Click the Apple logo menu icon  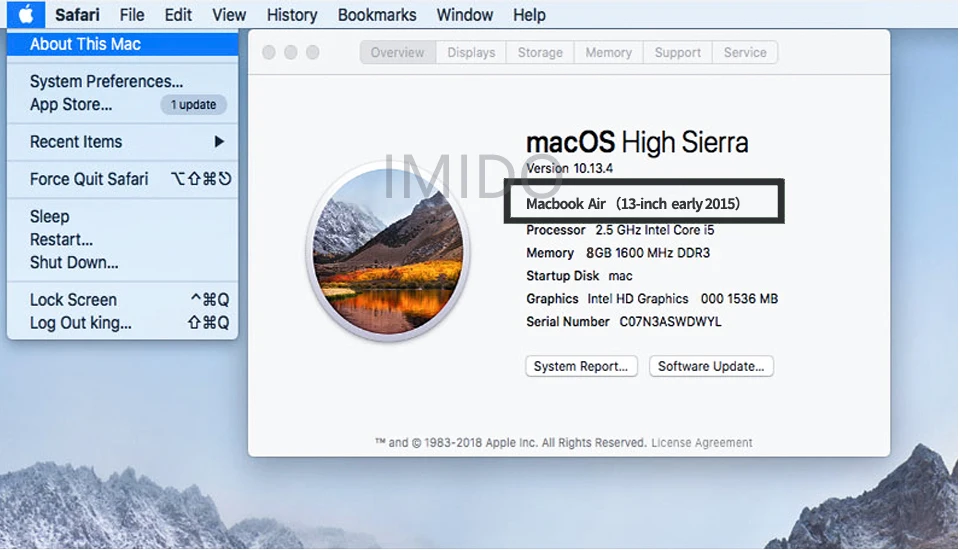pyautogui.click(x=26, y=14)
